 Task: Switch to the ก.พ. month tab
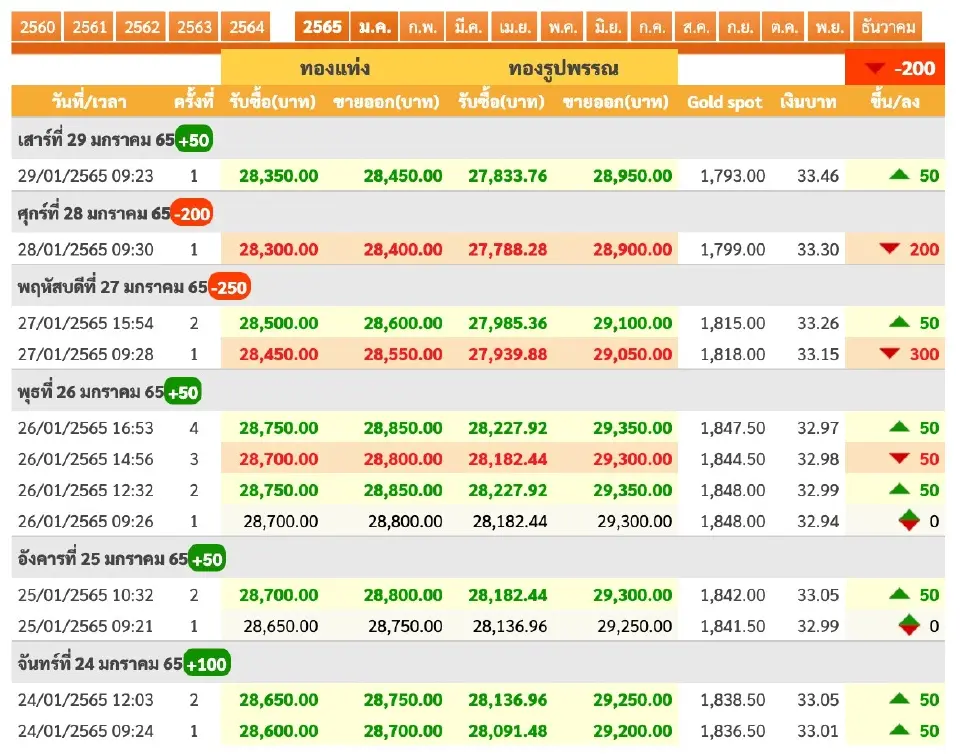coord(422,27)
